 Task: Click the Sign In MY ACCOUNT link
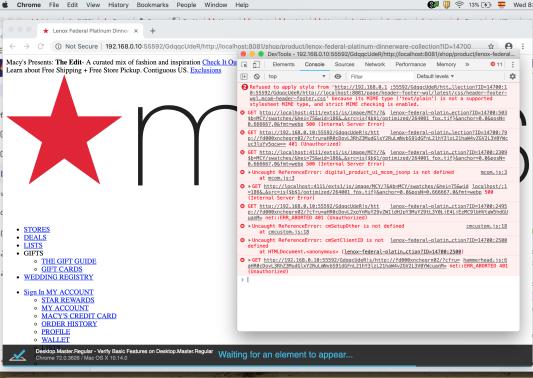tap(58, 292)
